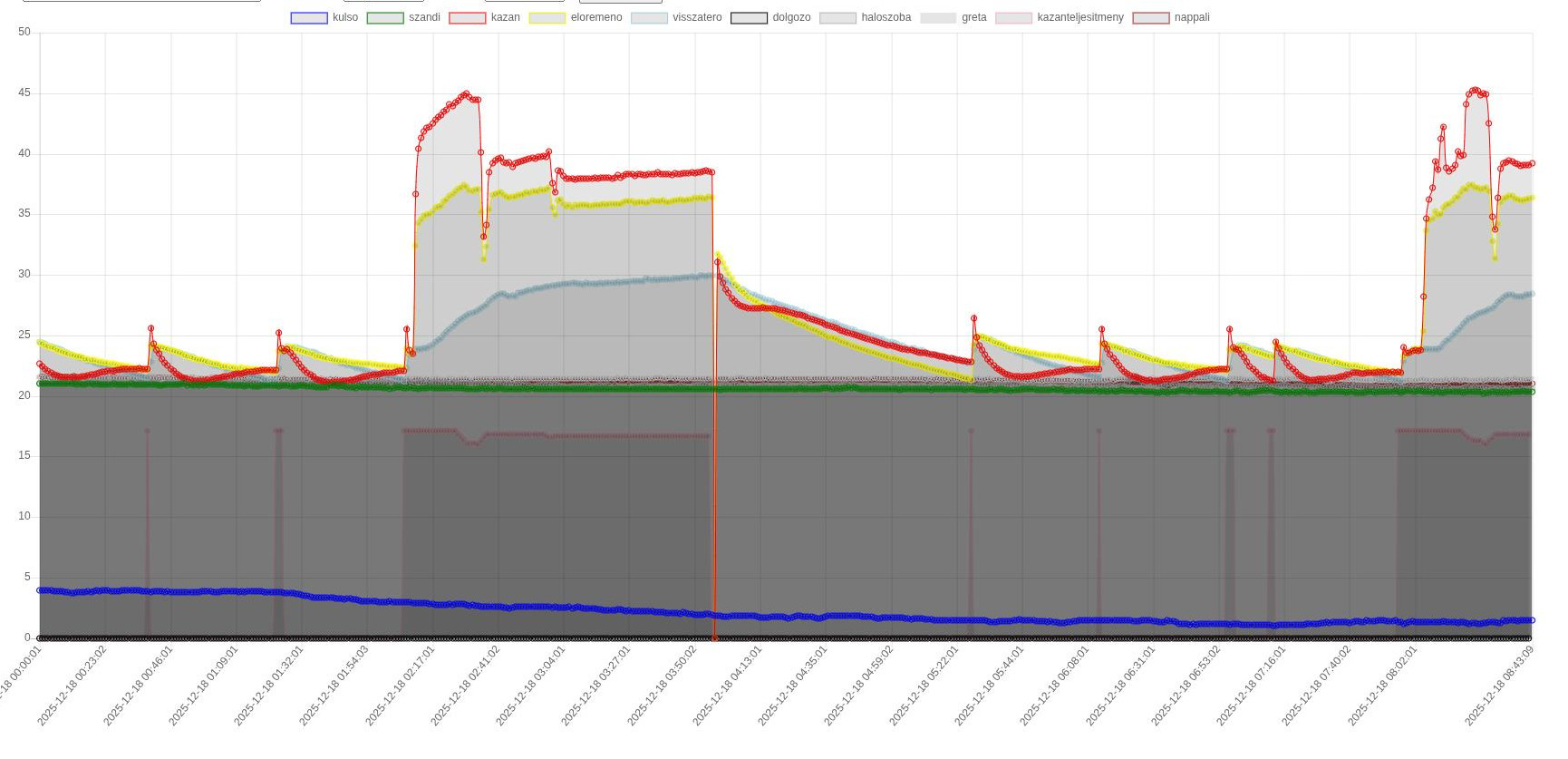Click the 2025-12-18 05:22:01 axis label
The height and width of the screenshot is (759, 1568).
(924, 685)
